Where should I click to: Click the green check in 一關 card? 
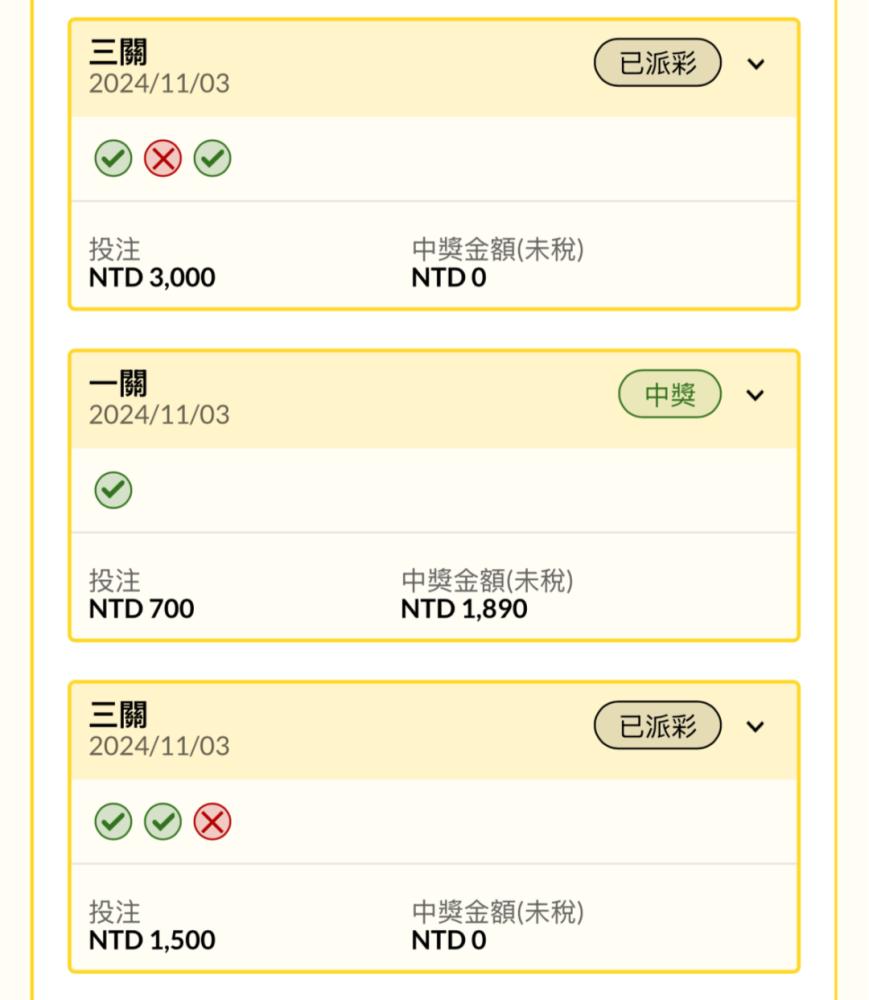tap(113, 490)
